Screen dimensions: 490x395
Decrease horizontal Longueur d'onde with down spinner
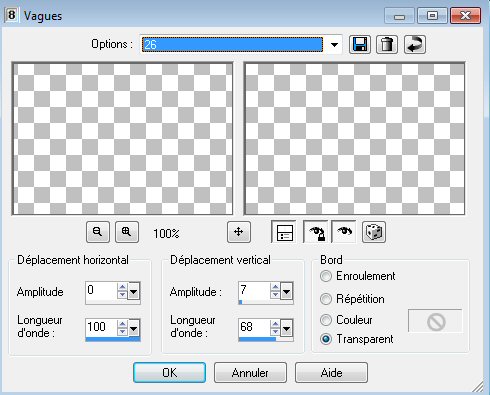tap(122, 332)
